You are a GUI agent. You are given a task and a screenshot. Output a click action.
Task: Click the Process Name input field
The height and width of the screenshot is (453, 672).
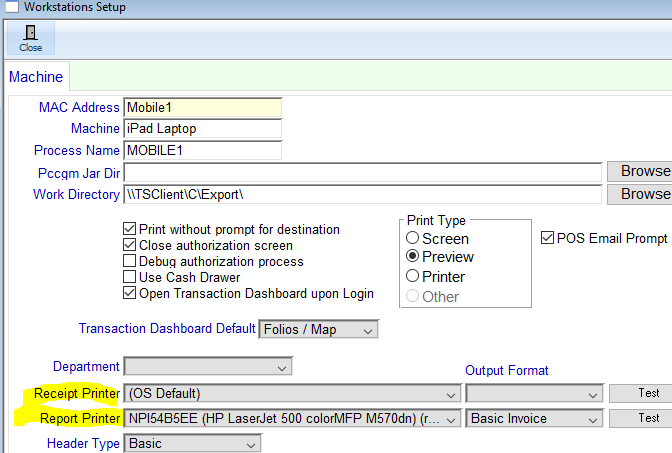(x=203, y=150)
